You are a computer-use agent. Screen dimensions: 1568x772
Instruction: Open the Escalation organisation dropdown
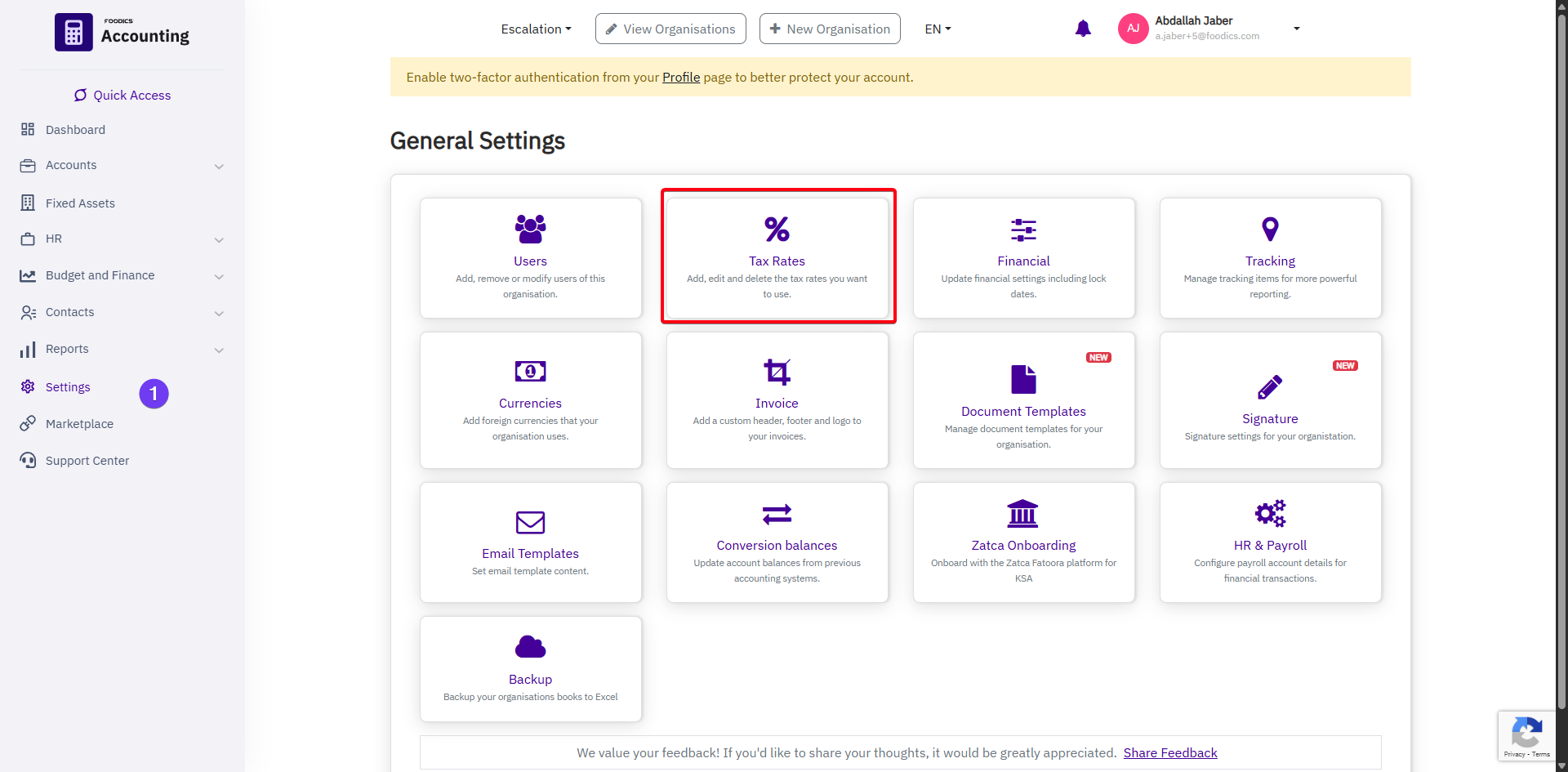click(536, 29)
